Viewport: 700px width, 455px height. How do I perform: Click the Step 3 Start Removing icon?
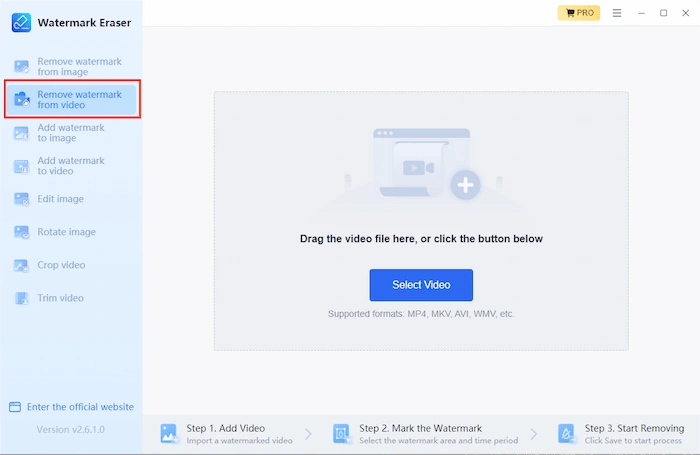[567, 433]
